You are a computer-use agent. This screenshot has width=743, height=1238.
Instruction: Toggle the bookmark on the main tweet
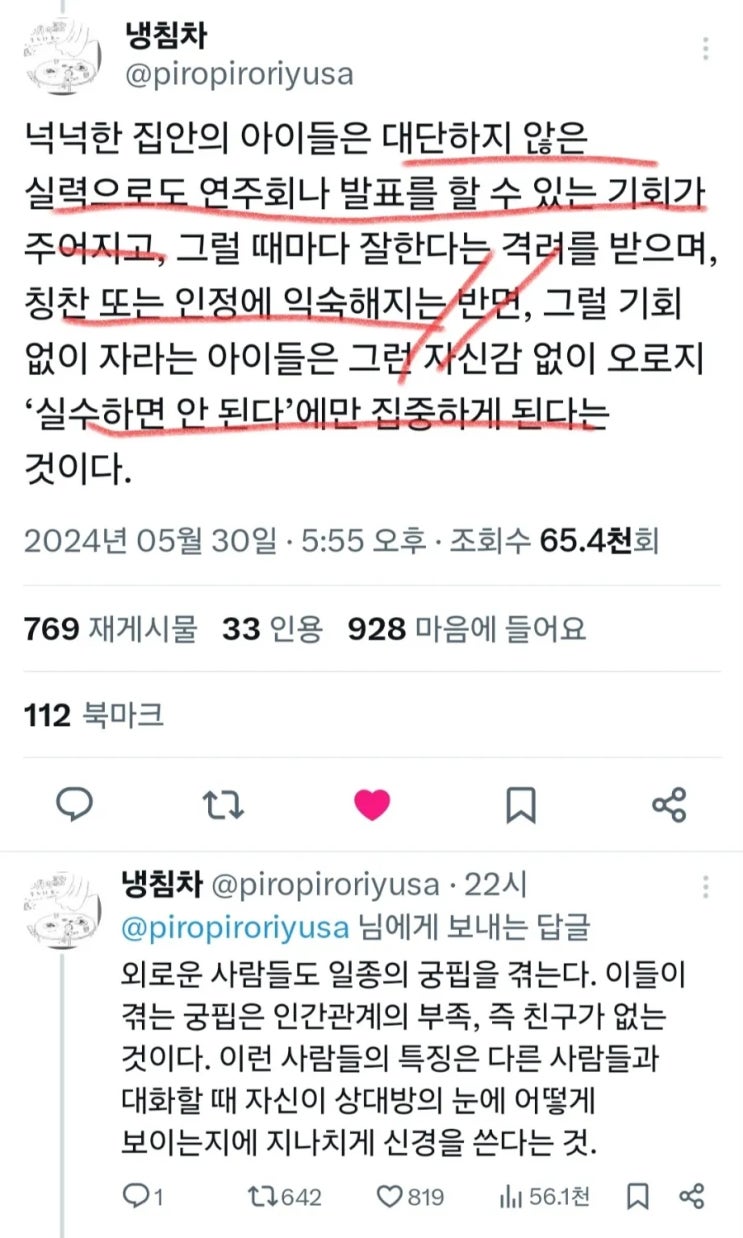click(x=521, y=804)
